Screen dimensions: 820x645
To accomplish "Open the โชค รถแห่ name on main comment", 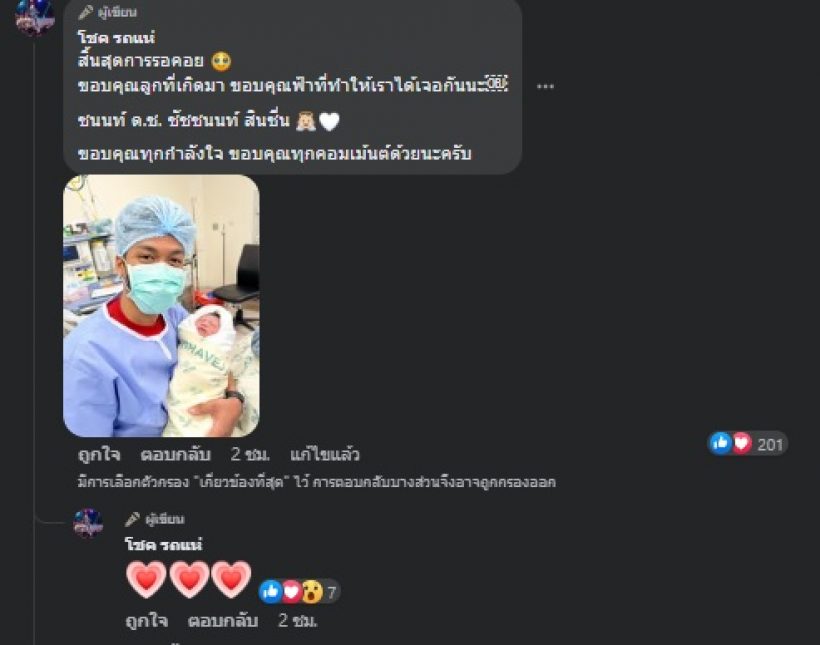I will pos(116,38).
